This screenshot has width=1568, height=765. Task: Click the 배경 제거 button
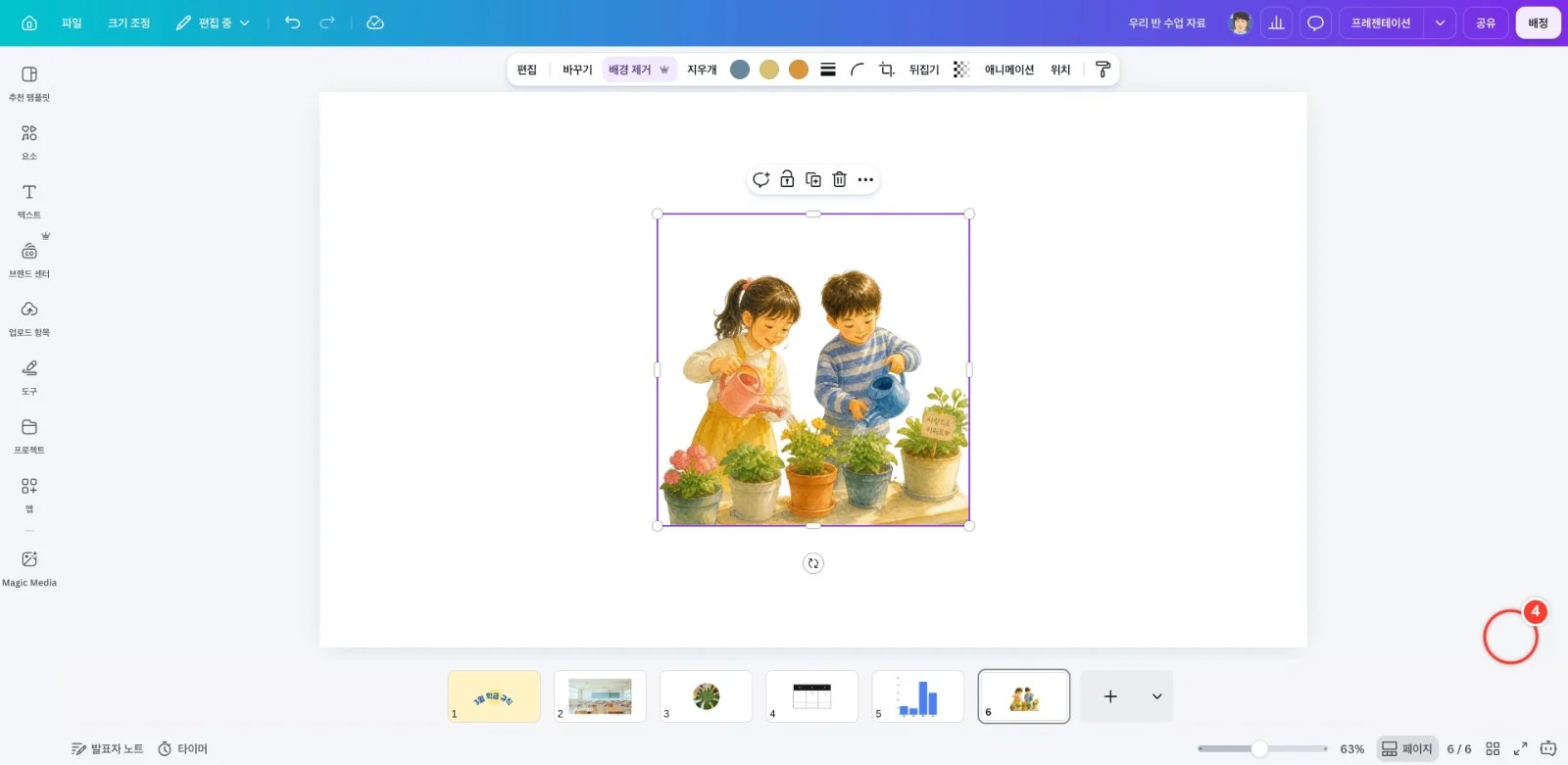click(x=639, y=70)
